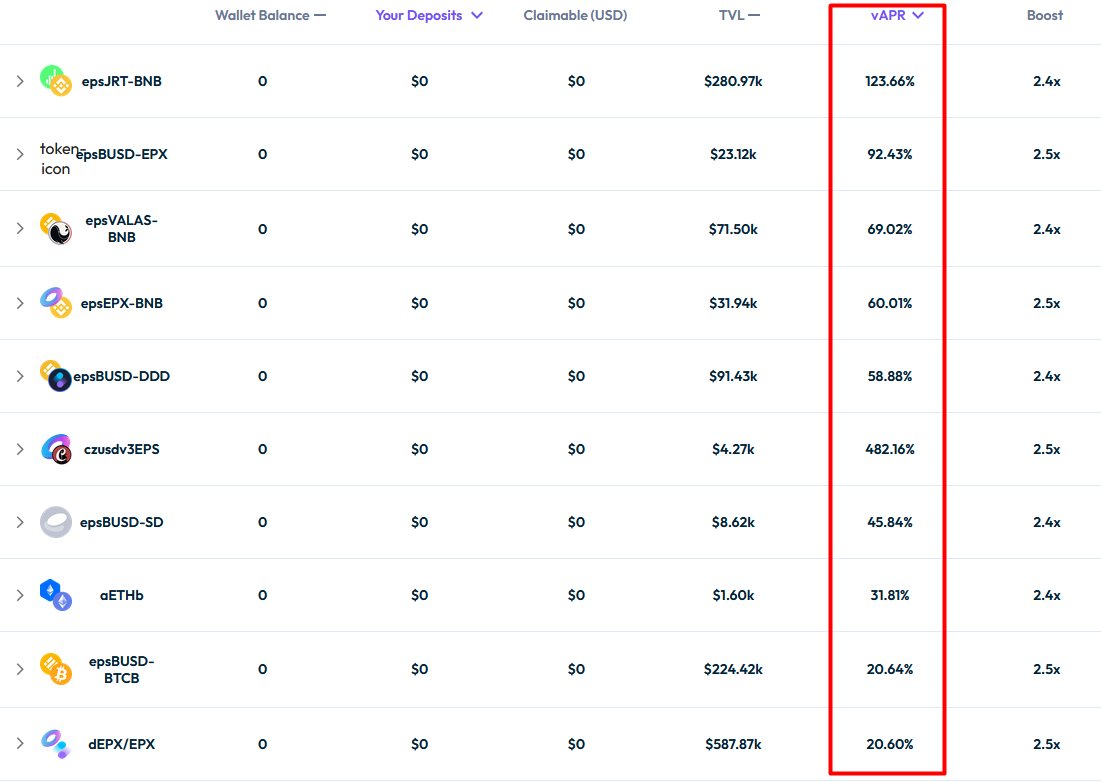Click the $4.27k TVL value

(733, 449)
